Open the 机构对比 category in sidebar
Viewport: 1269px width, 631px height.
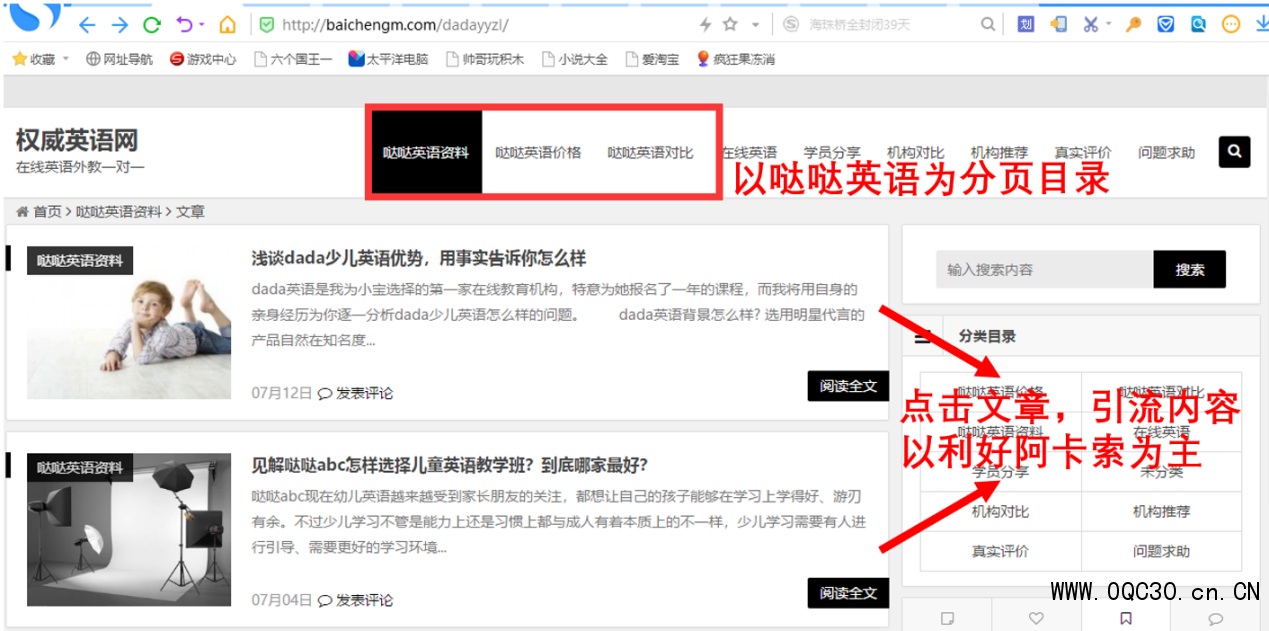pos(1000,511)
